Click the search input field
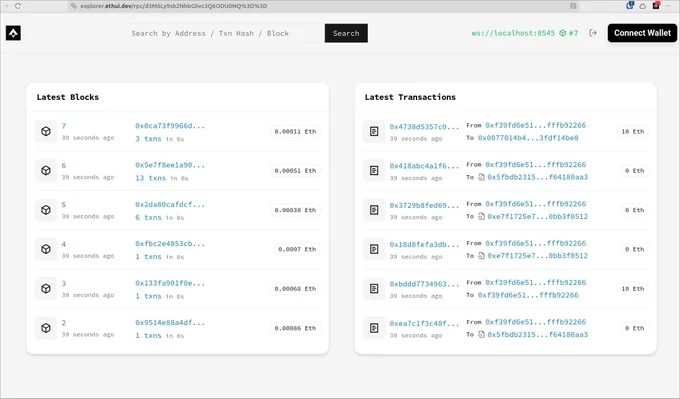680x399 pixels. (225, 33)
